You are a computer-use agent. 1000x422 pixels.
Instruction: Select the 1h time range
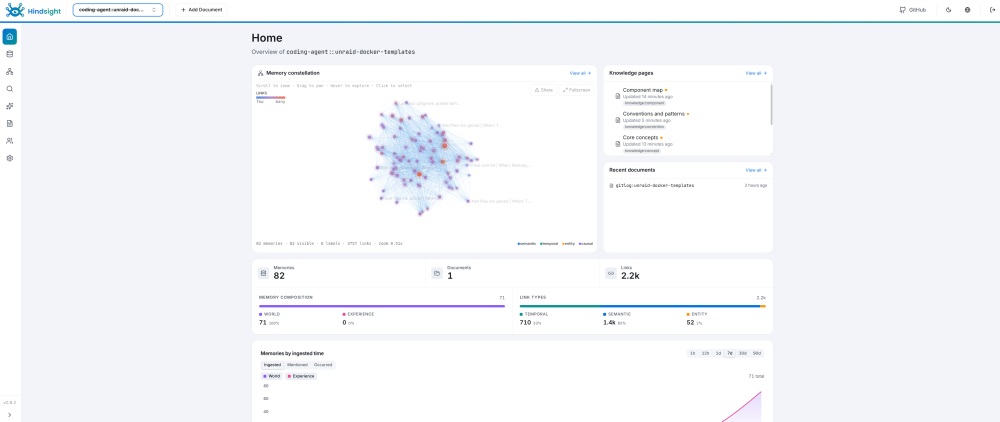693,353
